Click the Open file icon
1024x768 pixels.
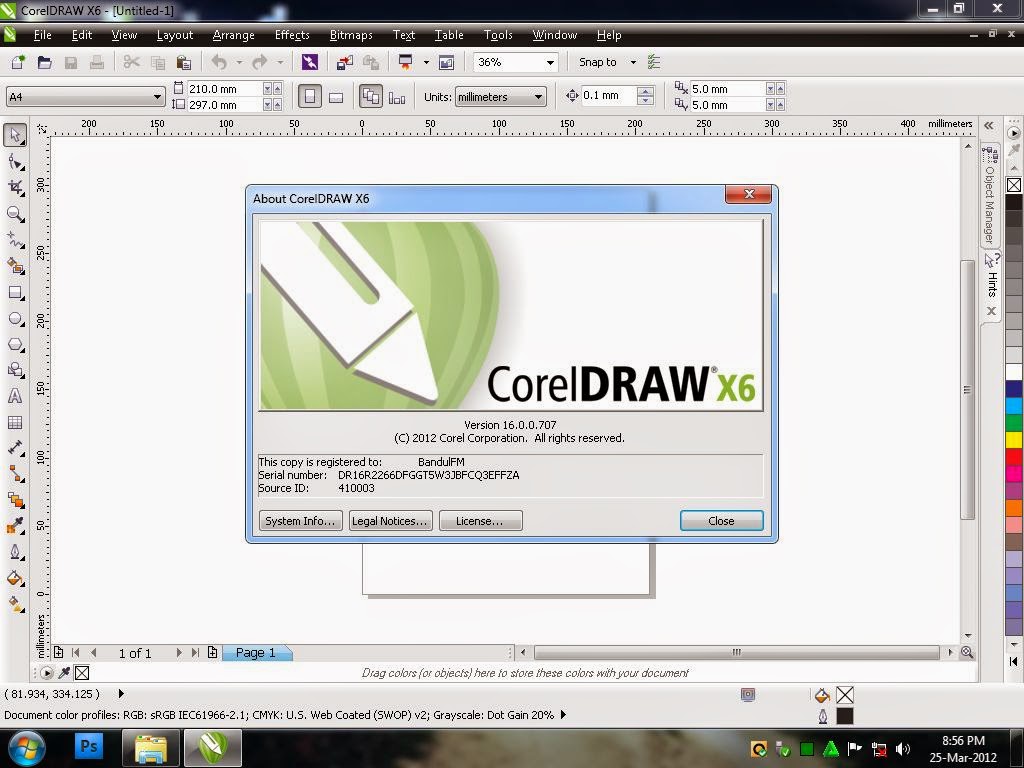[44, 62]
